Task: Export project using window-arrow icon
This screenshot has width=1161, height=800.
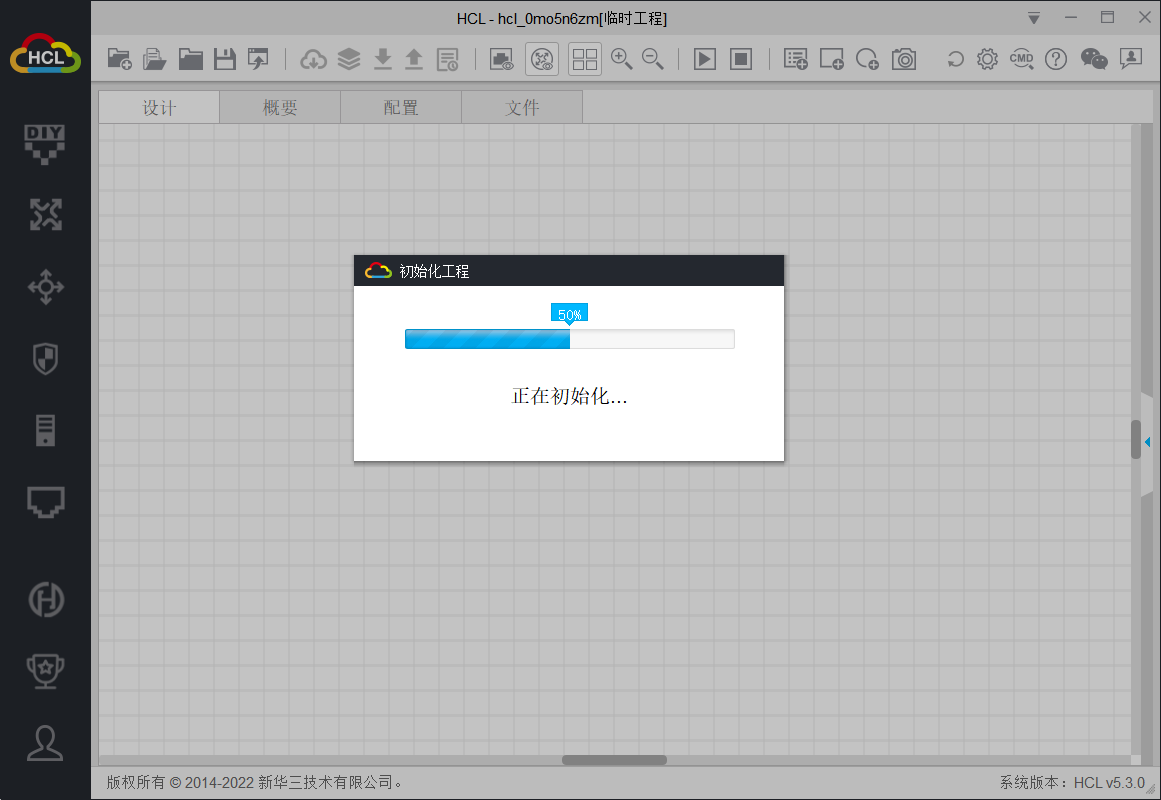Action: (x=258, y=59)
